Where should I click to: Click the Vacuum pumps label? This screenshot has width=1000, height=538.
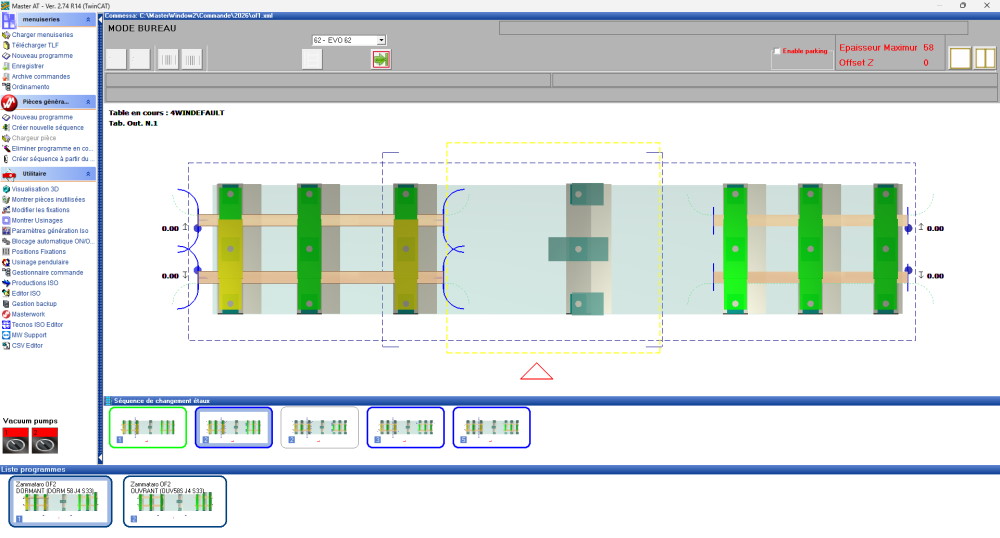[30, 421]
